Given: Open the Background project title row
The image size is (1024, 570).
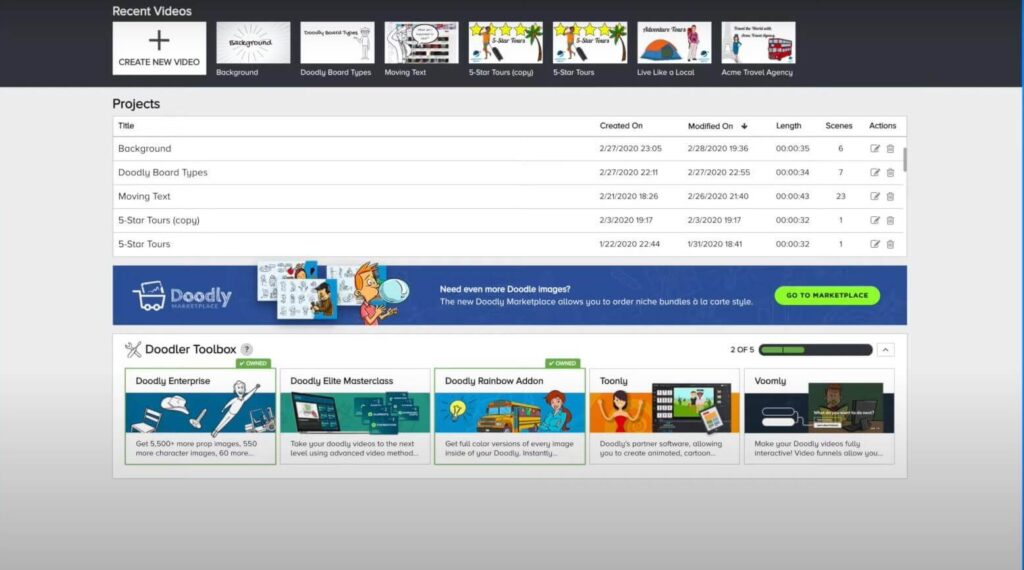Looking at the screenshot, I should point(144,148).
